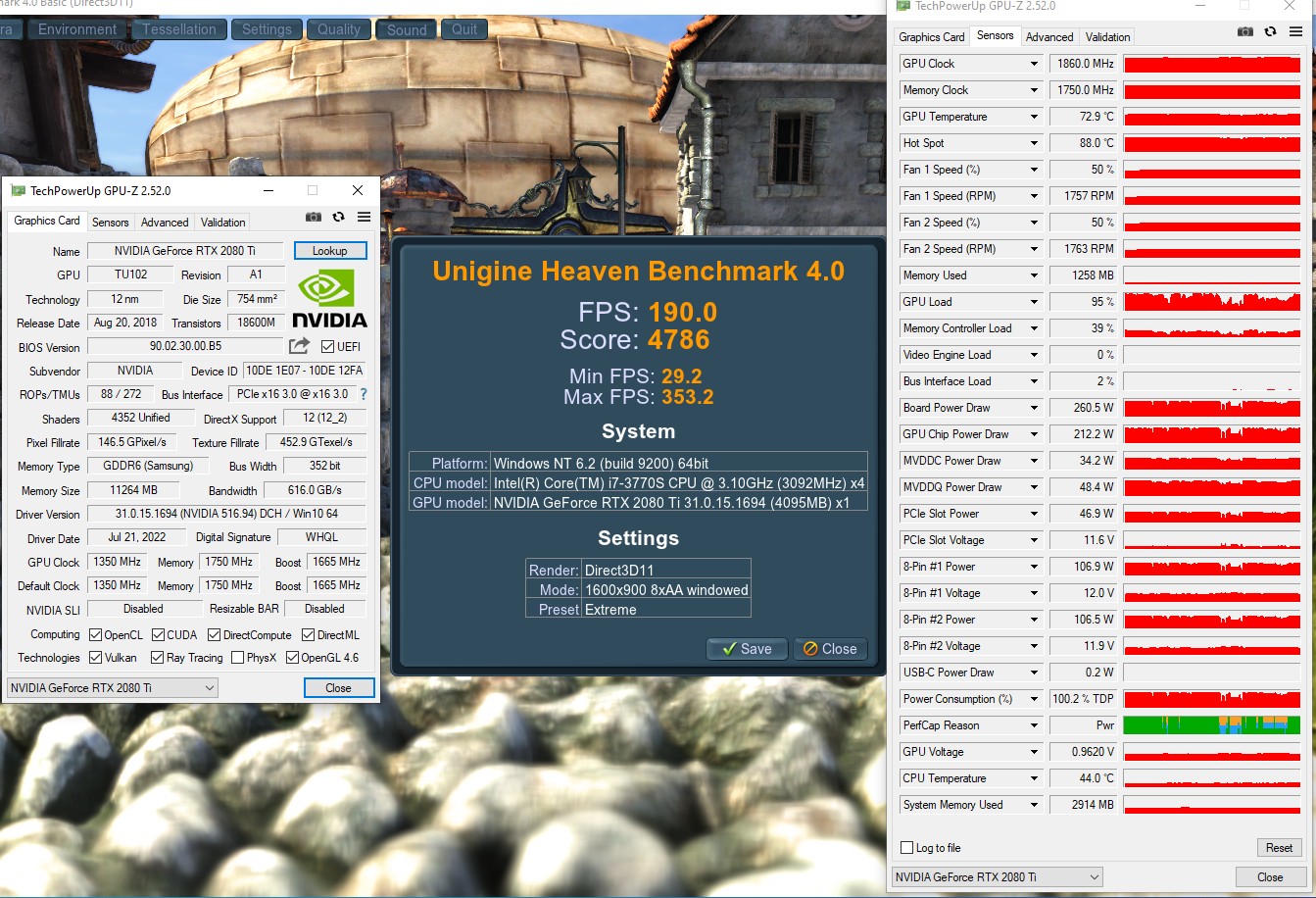
Task: Open GPU selector combo in Sensors window
Action: tap(998, 877)
